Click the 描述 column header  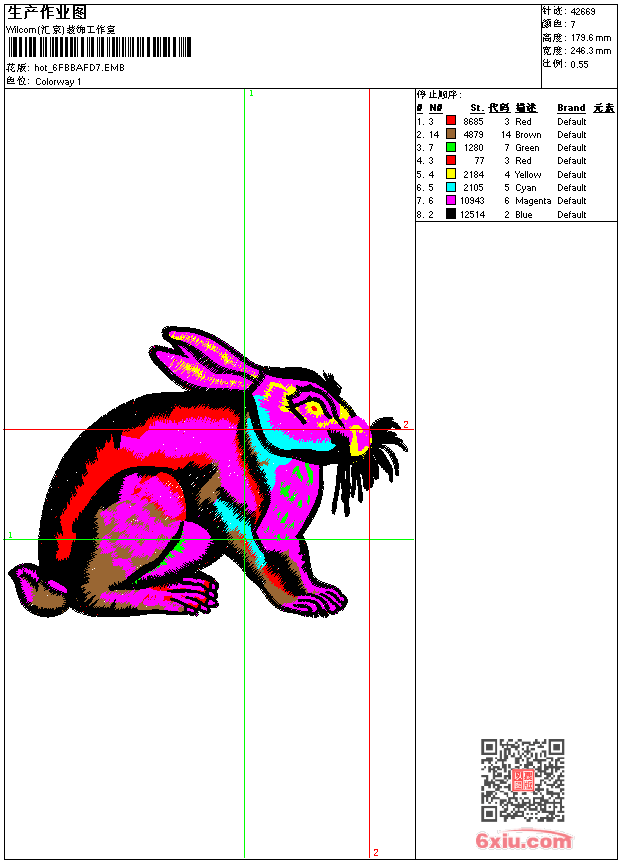click(x=526, y=108)
